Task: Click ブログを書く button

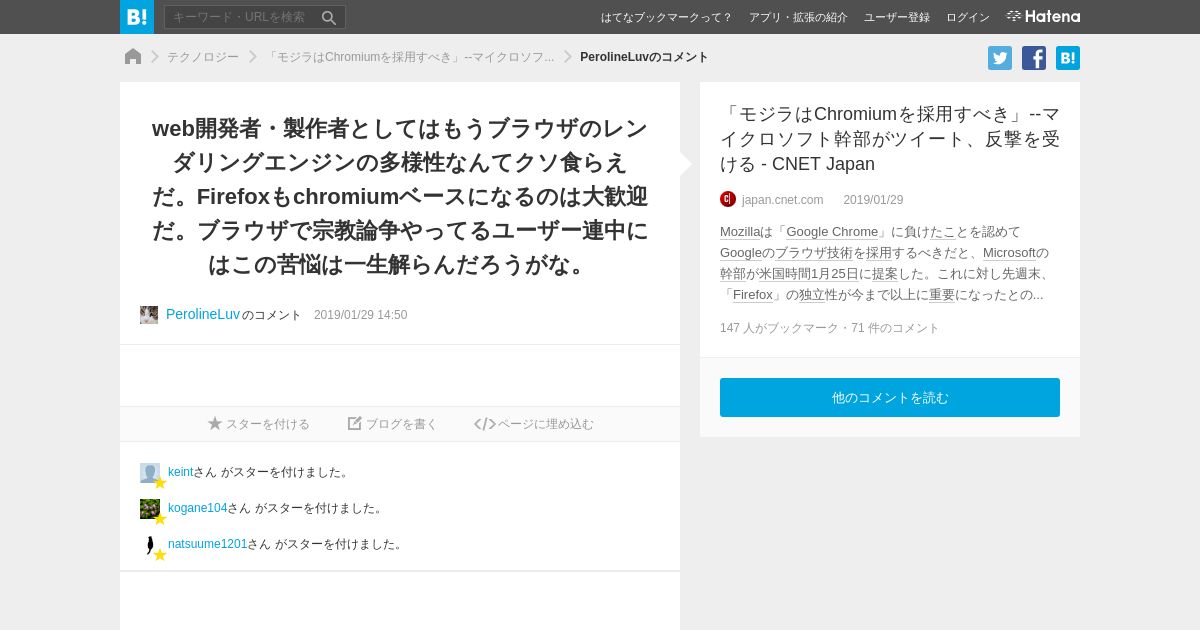Action: click(393, 424)
